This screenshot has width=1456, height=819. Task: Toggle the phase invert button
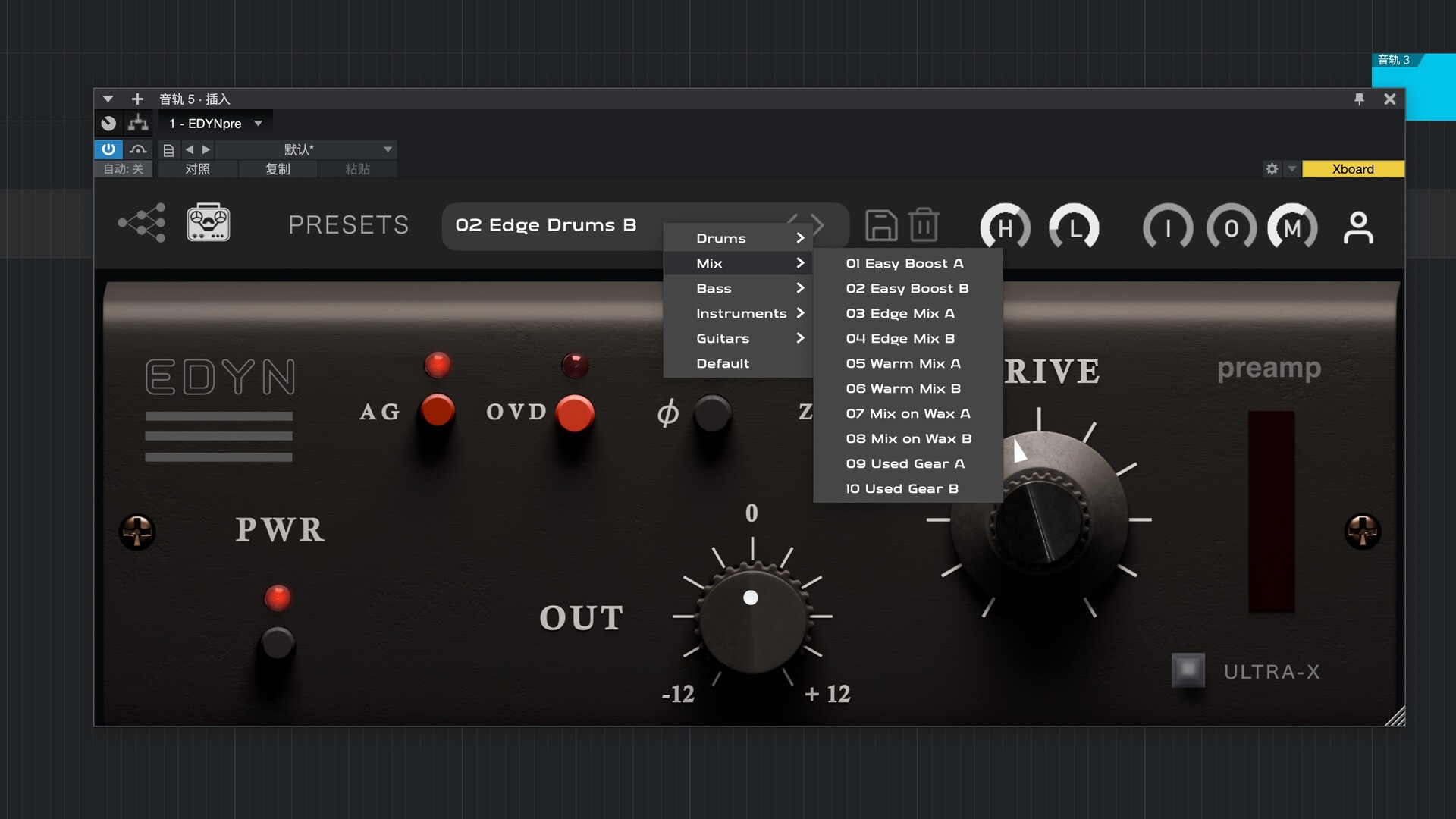(x=712, y=413)
